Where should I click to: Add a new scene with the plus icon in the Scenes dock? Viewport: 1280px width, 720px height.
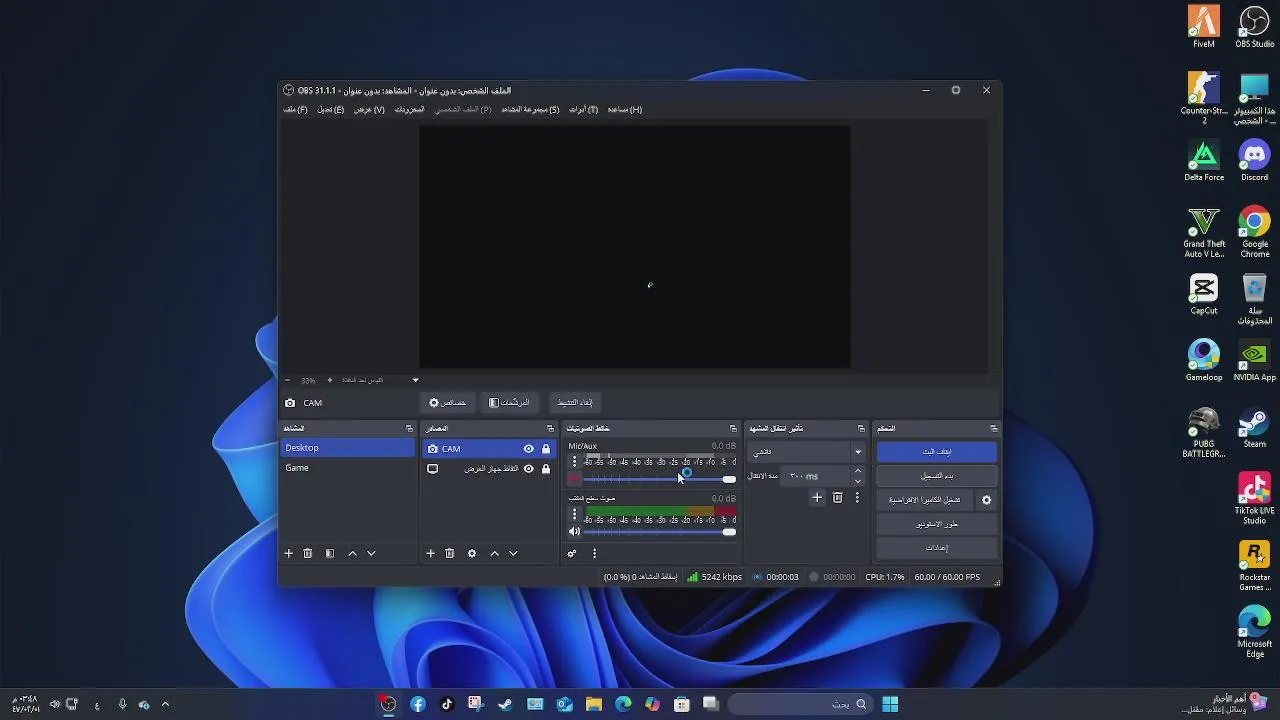coord(289,553)
